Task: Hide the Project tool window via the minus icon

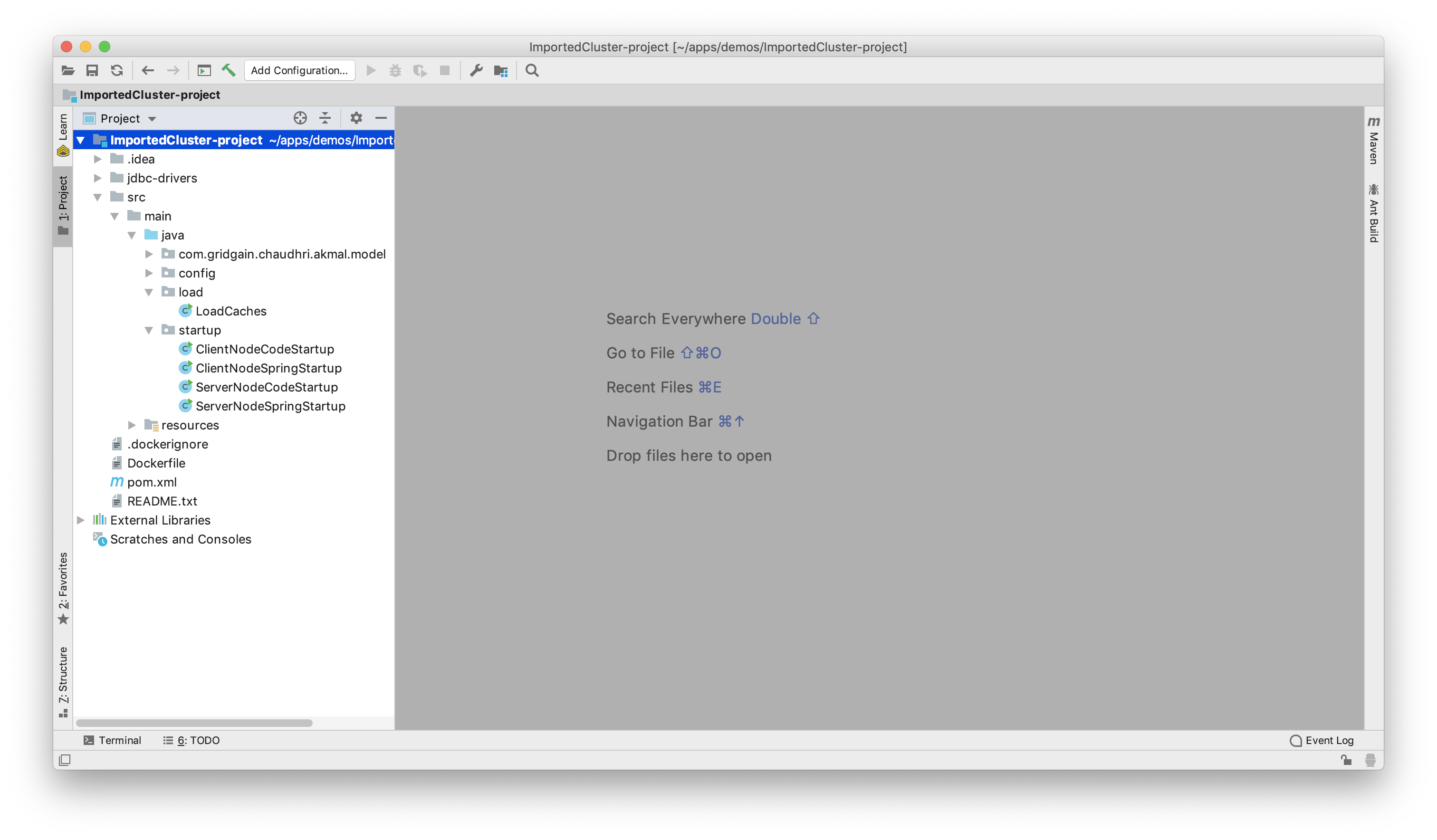Action: pos(381,118)
